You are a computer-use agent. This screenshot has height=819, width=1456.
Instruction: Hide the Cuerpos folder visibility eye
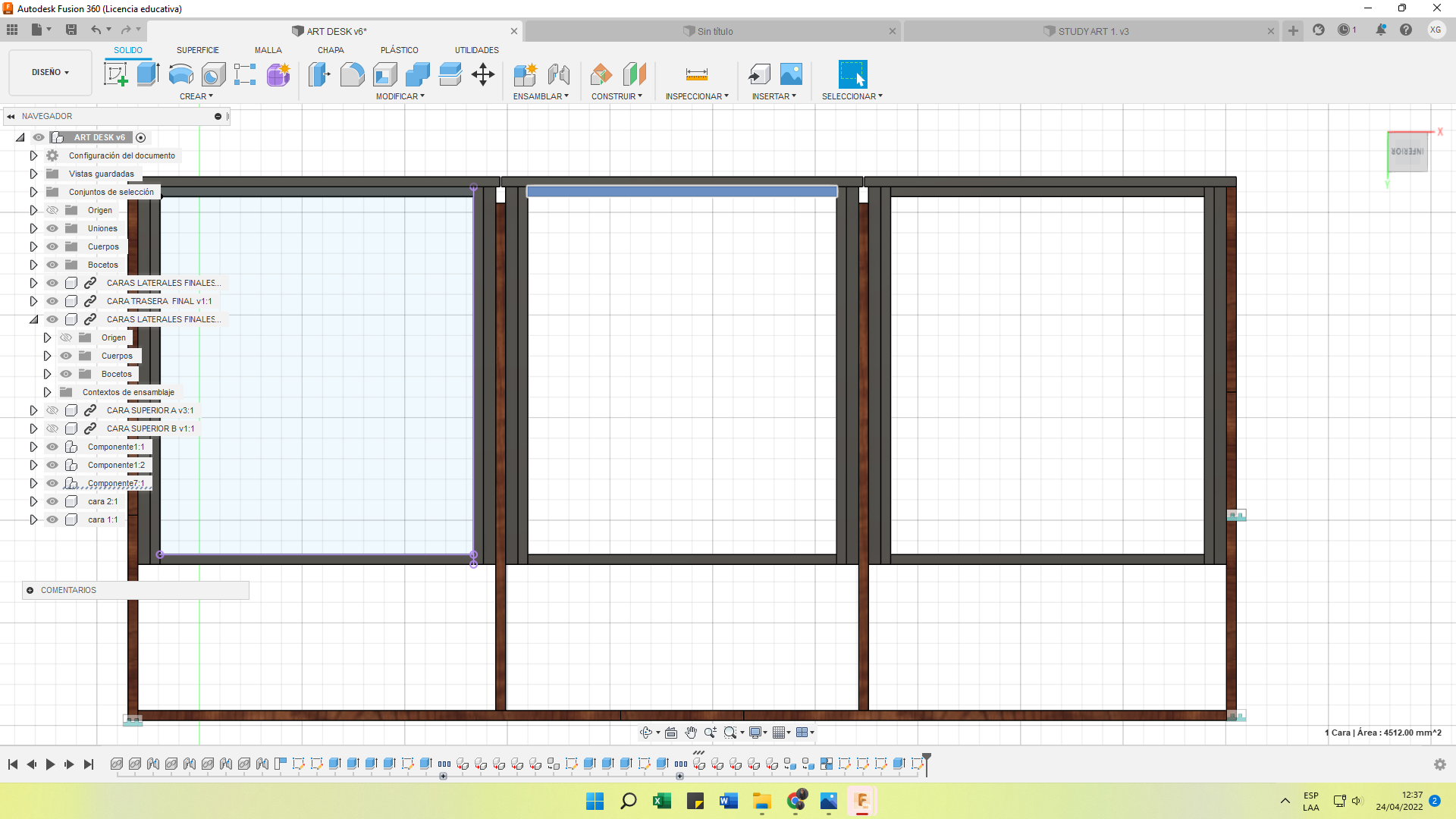52,246
